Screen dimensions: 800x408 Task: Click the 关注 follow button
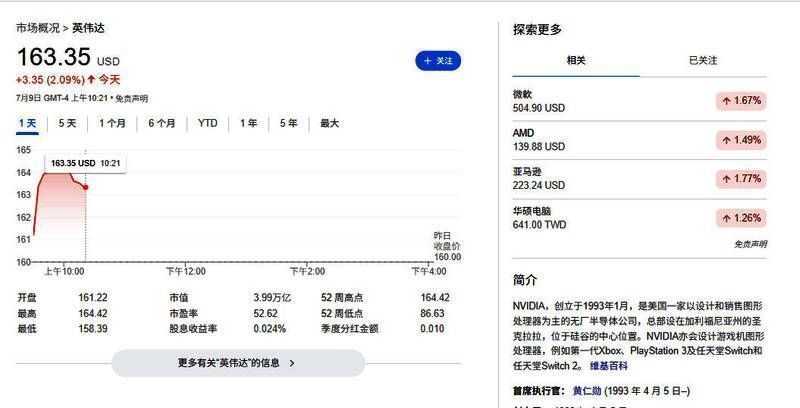click(x=438, y=61)
